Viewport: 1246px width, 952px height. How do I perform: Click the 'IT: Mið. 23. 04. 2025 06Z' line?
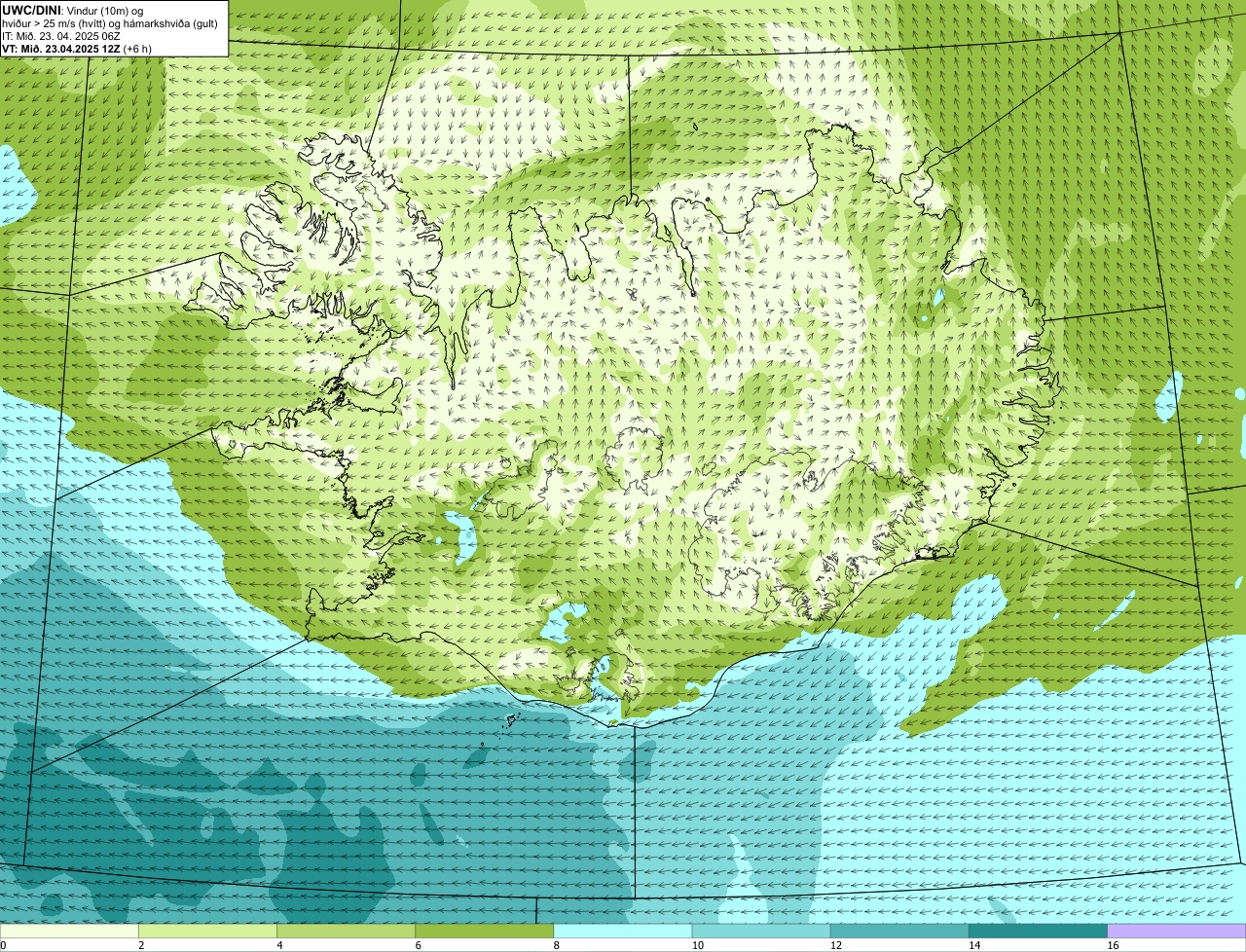coord(61,36)
